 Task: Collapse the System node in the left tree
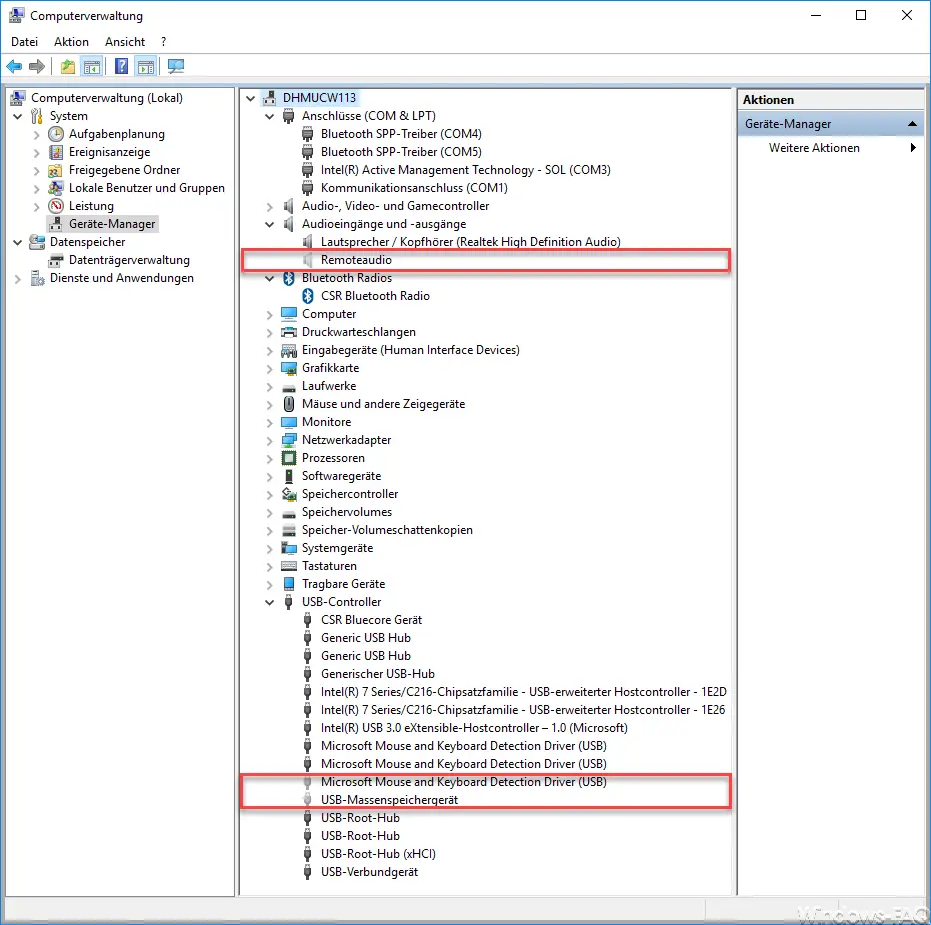(x=18, y=116)
